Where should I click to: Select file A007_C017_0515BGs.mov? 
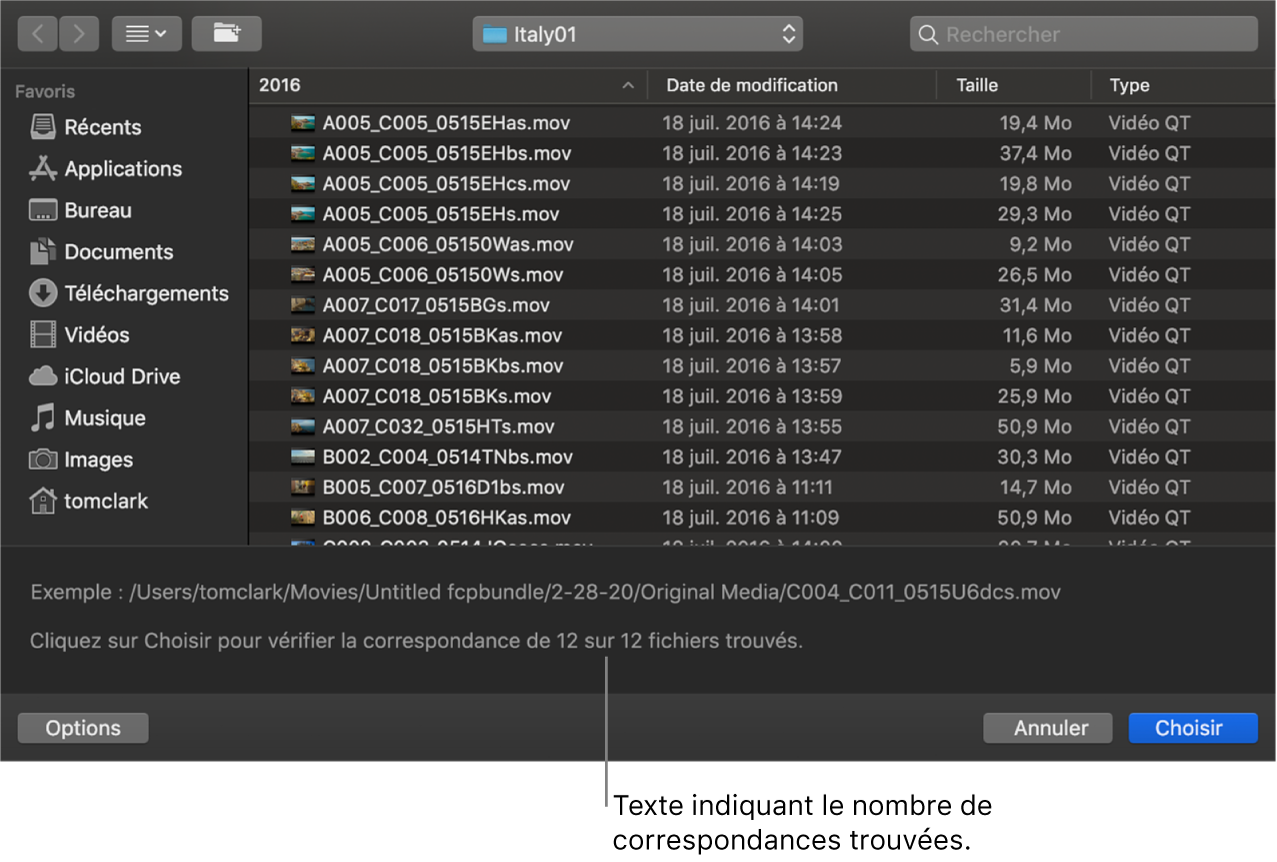pos(436,305)
